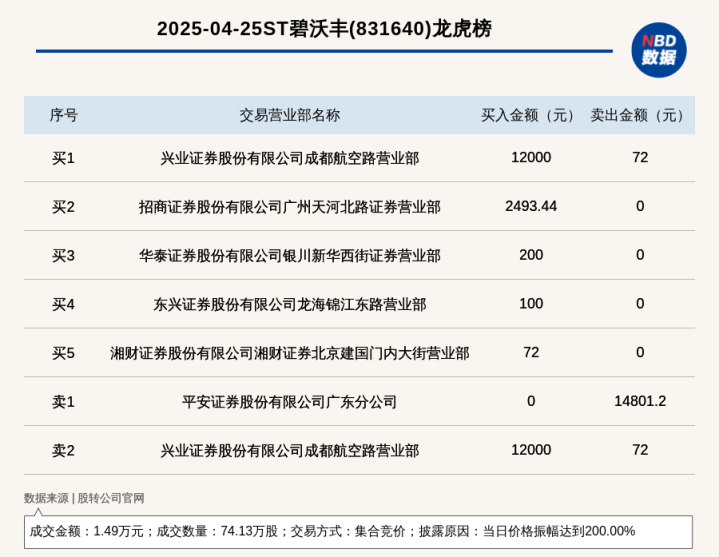Select sell amount 72 in the 卖2 row
719x557 pixels.
(640, 450)
